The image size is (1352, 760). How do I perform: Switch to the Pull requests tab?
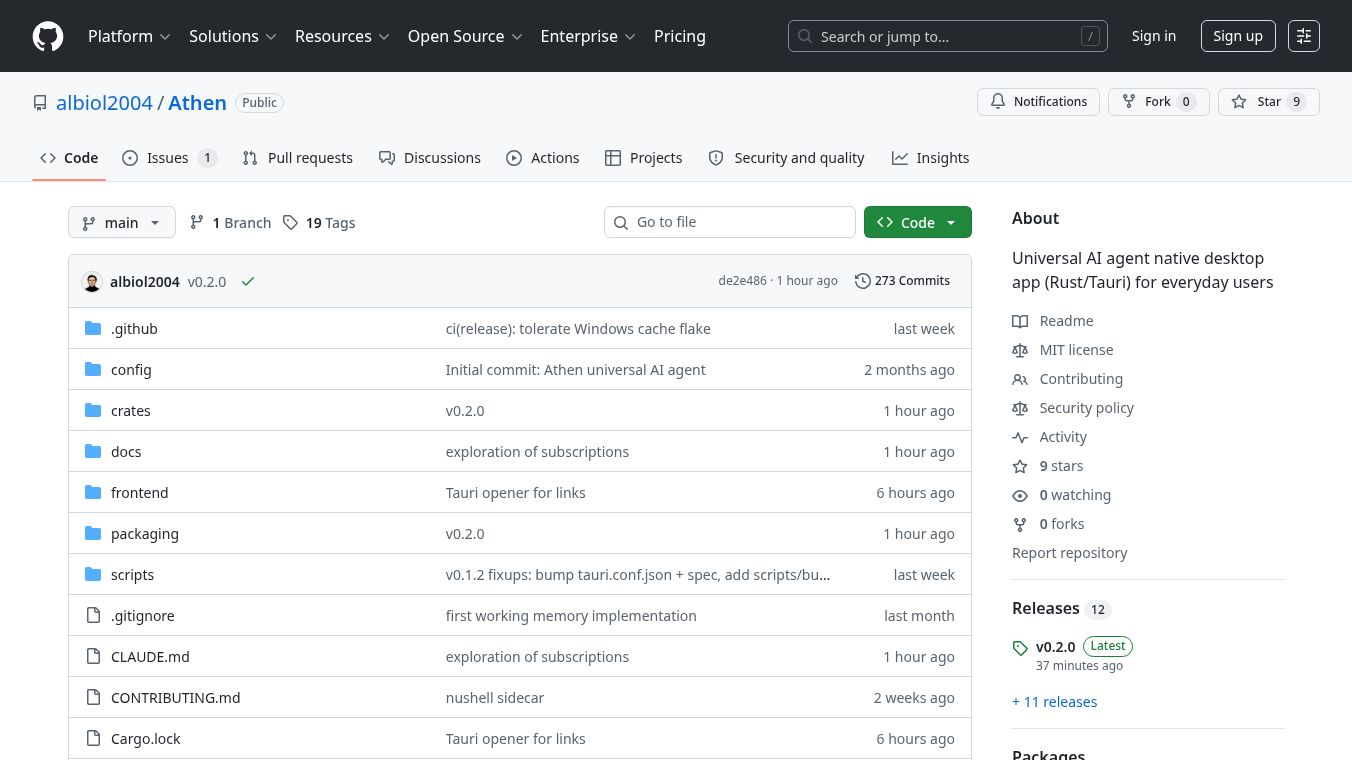click(x=298, y=158)
